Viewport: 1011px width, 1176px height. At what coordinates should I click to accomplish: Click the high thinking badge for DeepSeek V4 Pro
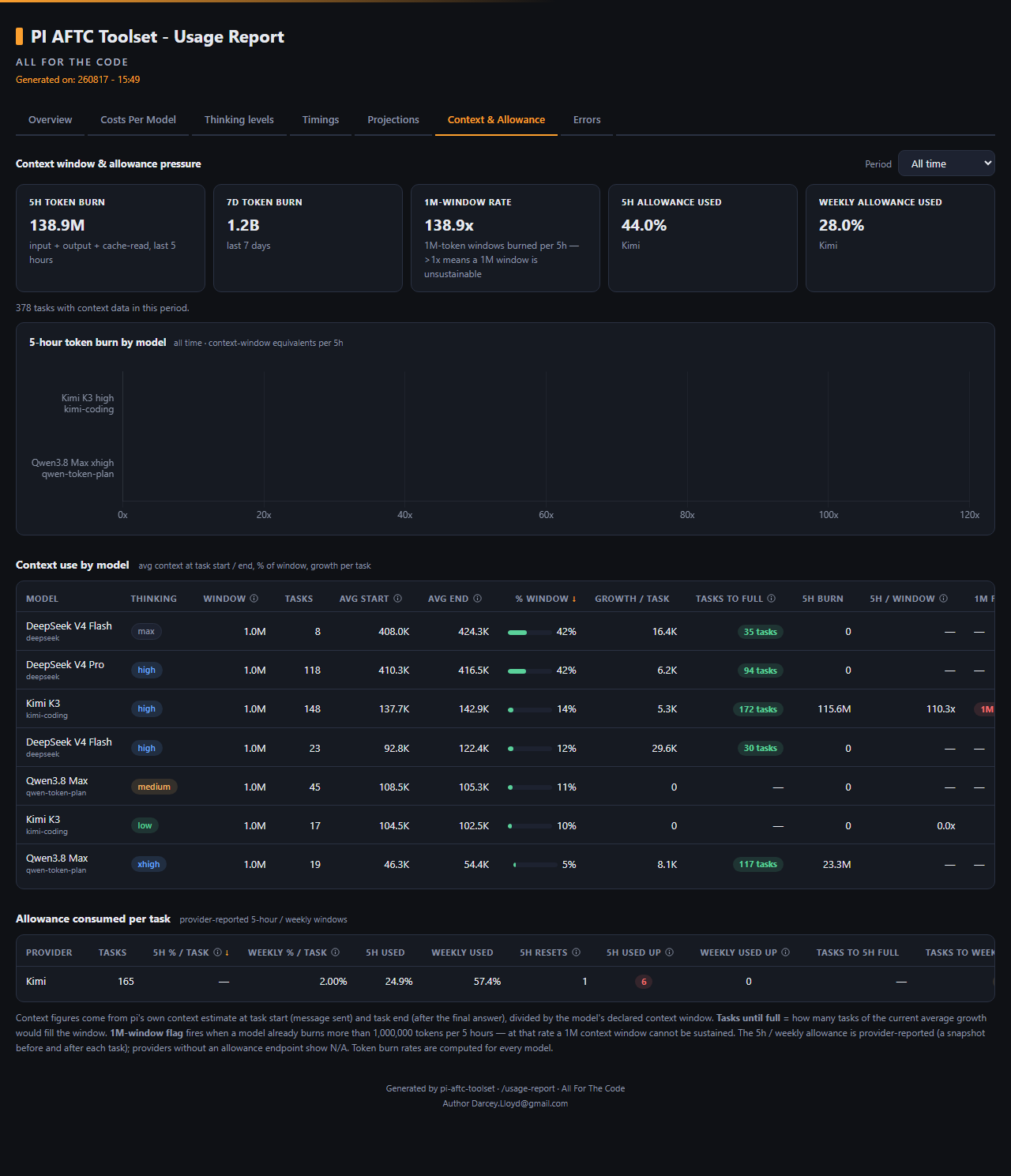coord(146,670)
